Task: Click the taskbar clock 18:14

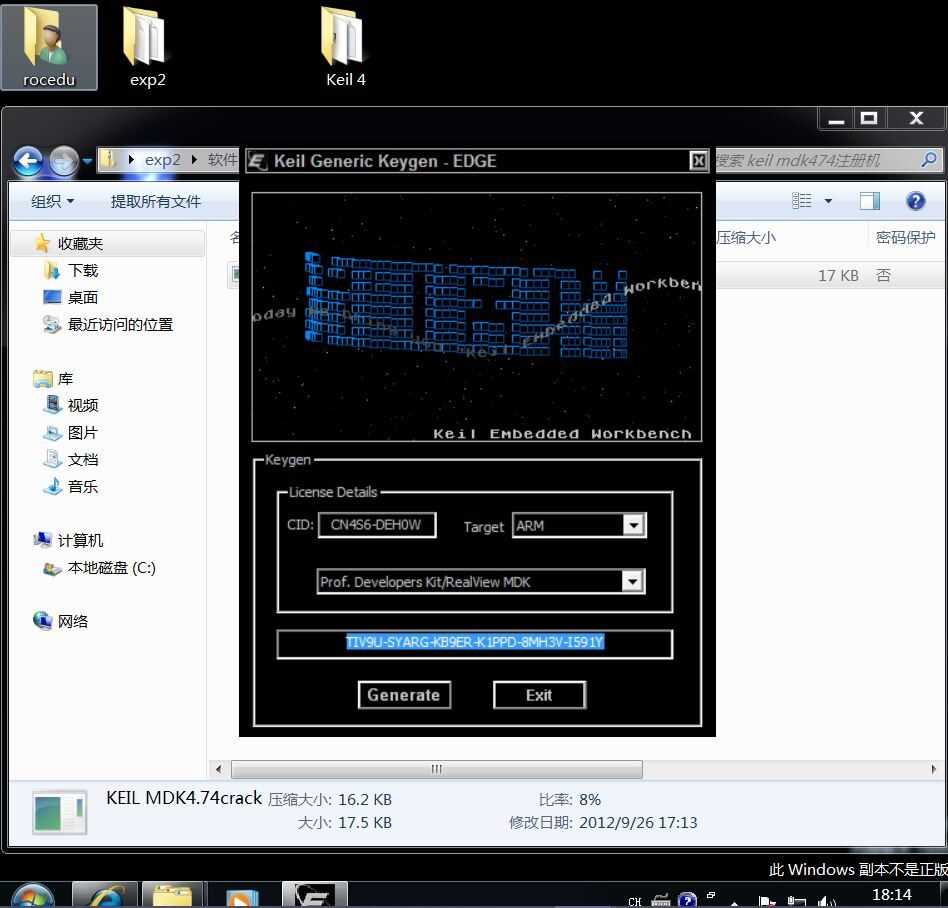Action: tap(891, 895)
